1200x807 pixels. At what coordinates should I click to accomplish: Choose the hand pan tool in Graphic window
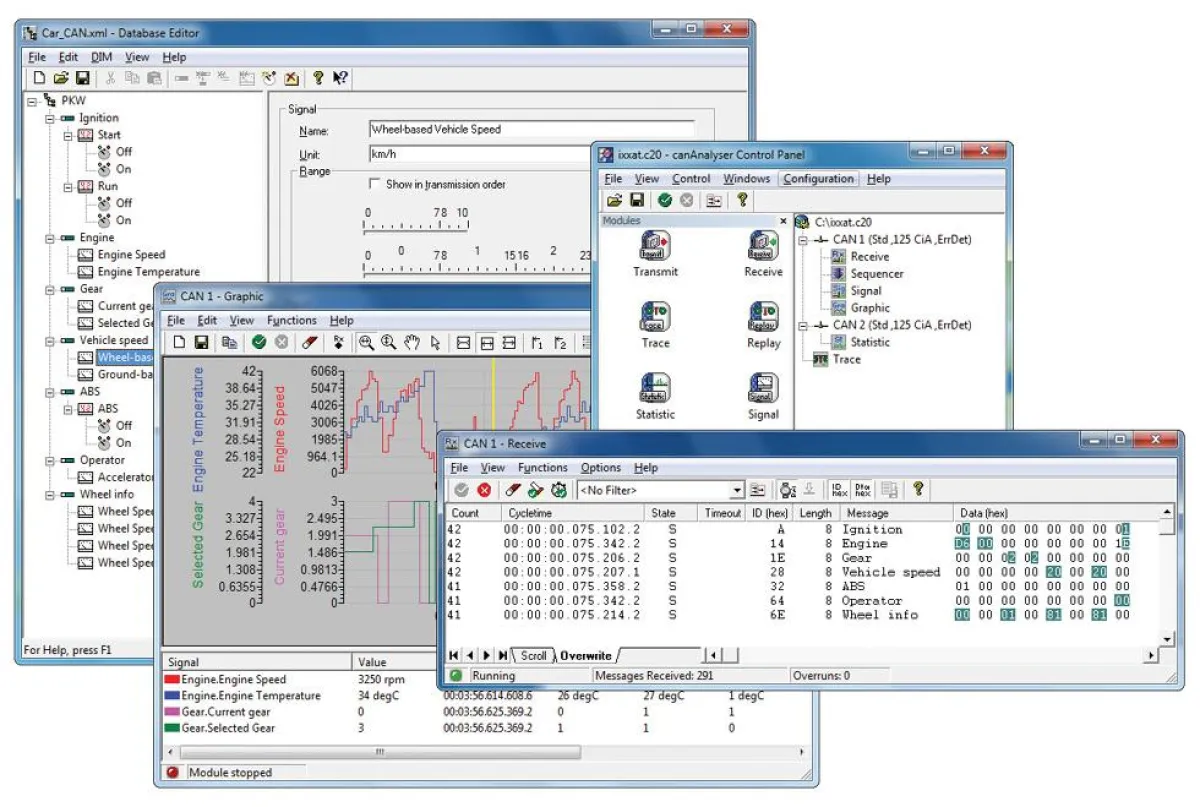pos(411,342)
